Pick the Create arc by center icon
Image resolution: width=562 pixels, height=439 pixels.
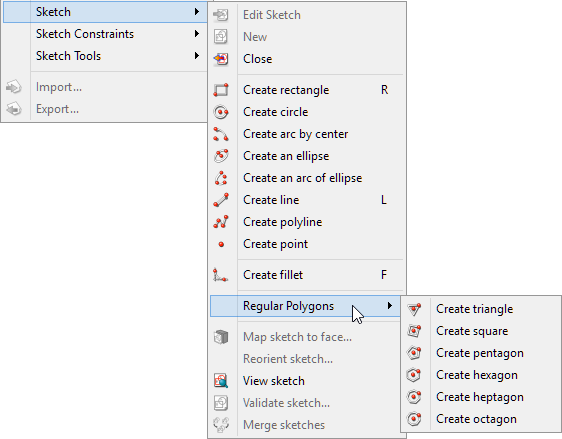[221, 134]
